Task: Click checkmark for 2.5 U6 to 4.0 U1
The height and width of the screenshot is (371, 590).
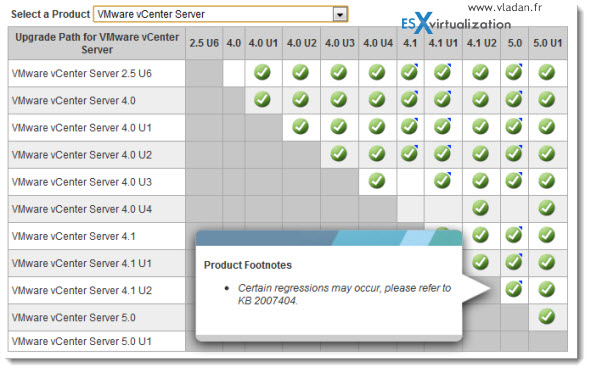Action: pyautogui.click(x=262, y=72)
